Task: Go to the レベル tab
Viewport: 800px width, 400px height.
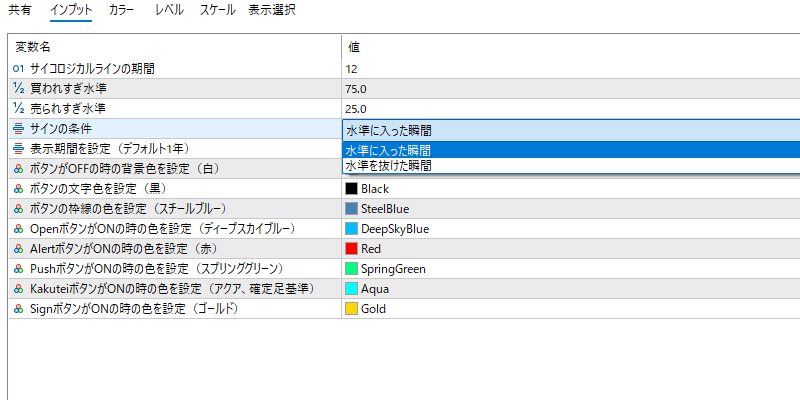Action: pos(169,10)
